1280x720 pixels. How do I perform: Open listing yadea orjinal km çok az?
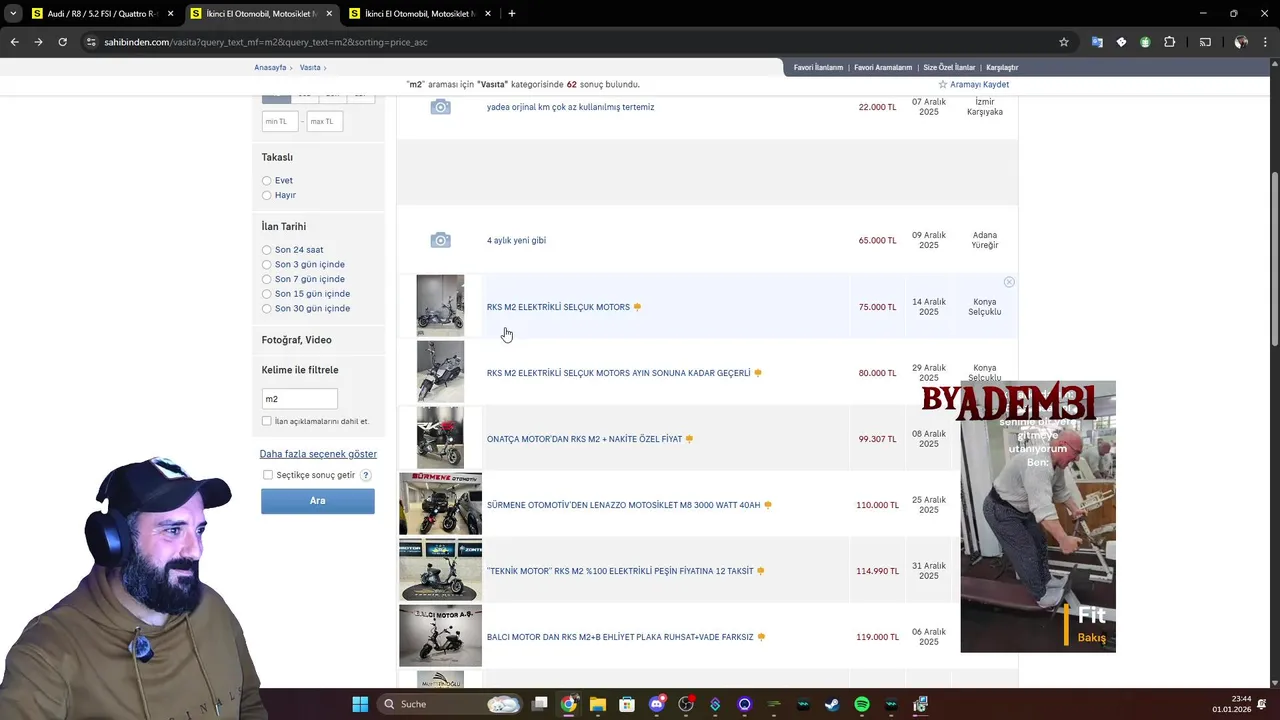570,107
